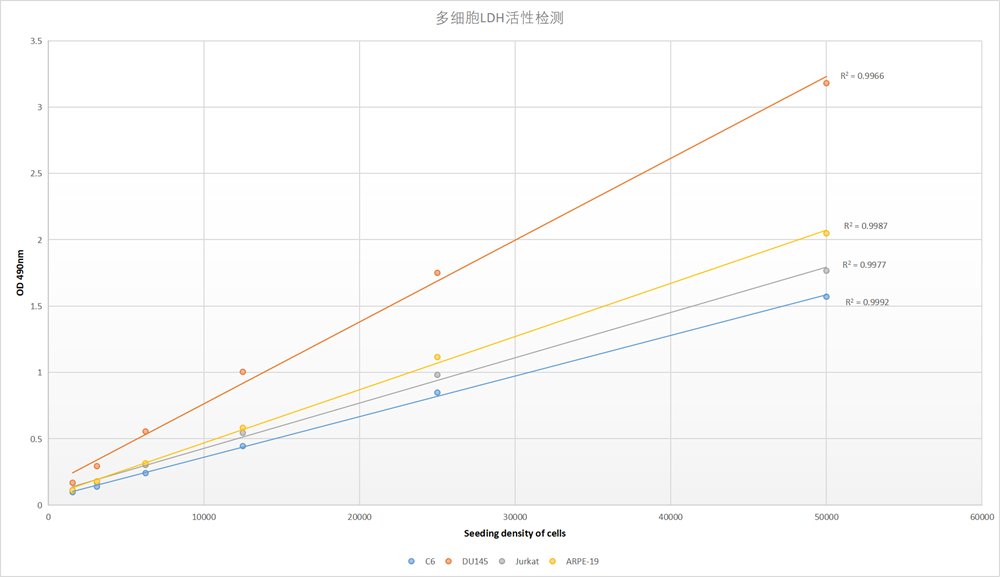Click blue C6 data point at 50000
The height and width of the screenshot is (577, 1000).
coord(826,296)
